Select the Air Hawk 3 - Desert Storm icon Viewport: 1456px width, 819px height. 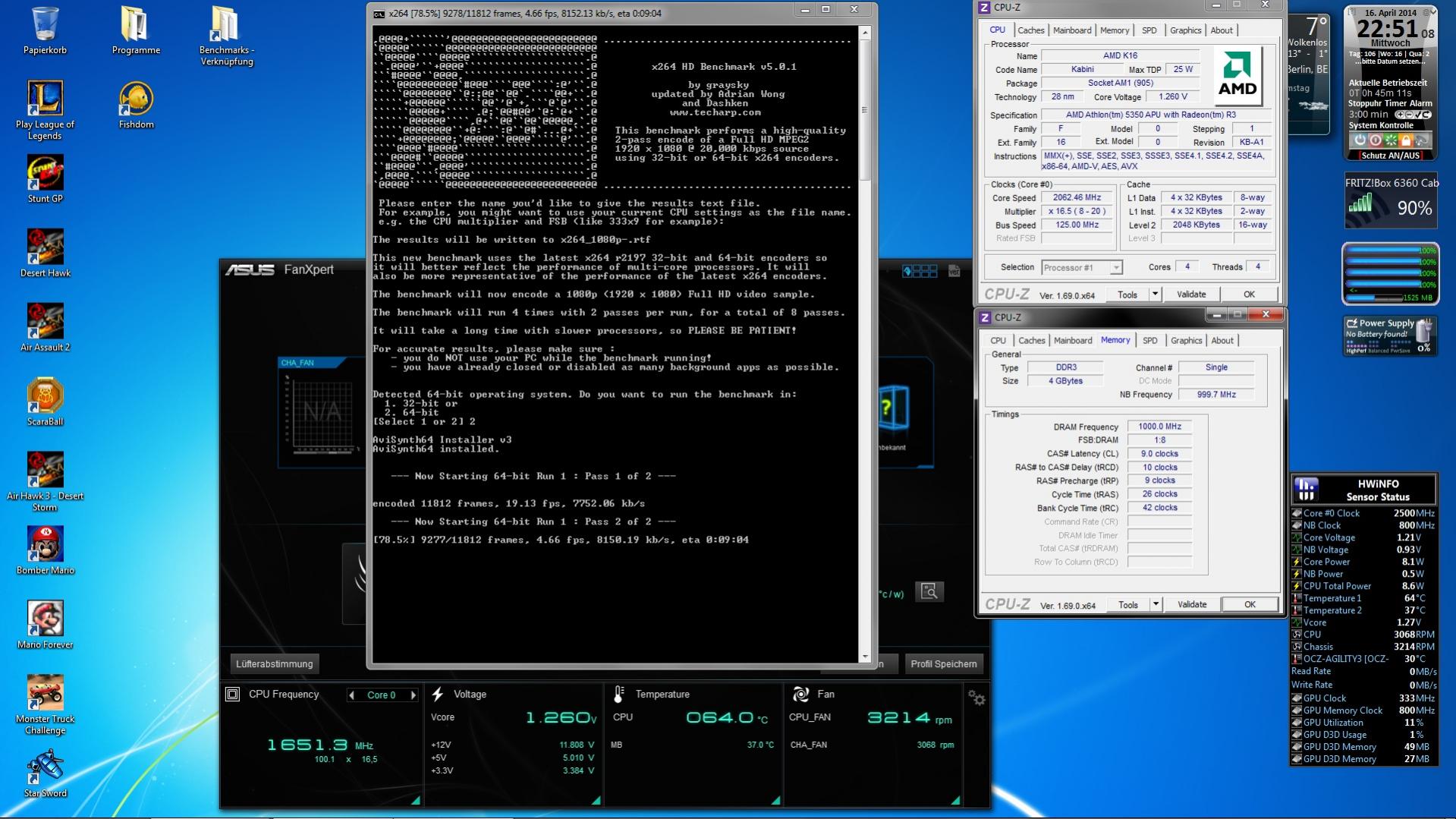point(46,481)
